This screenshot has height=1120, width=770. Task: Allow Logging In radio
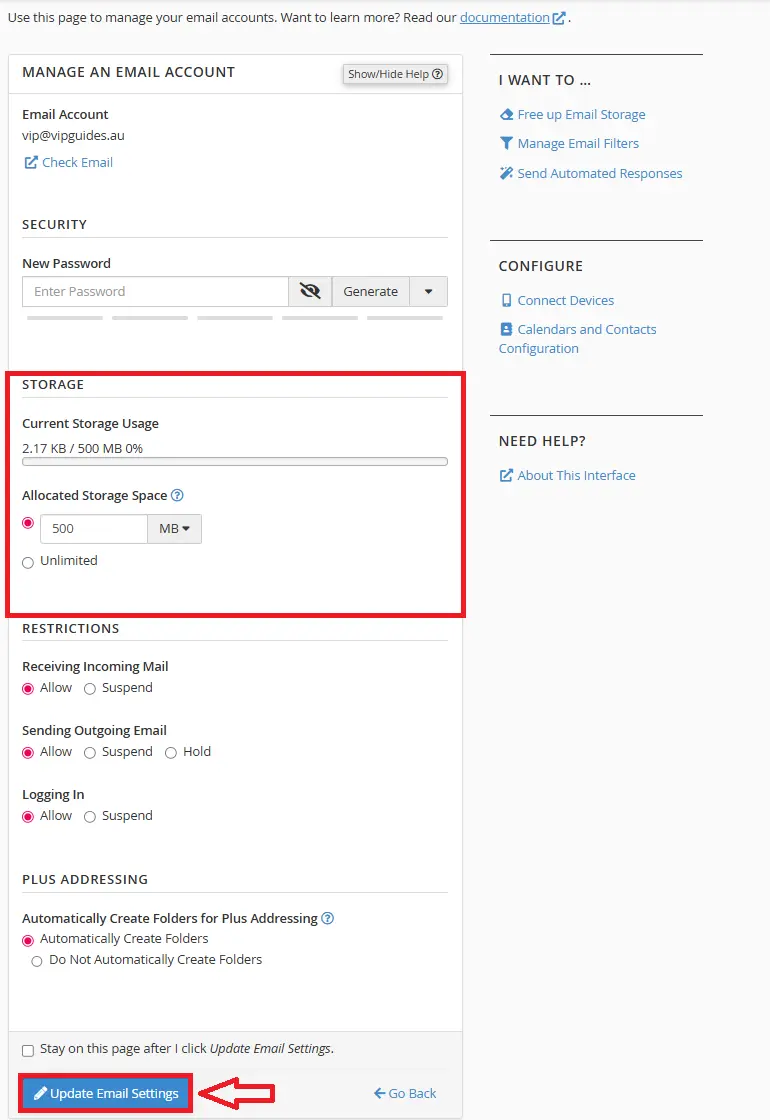[x=28, y=816]
